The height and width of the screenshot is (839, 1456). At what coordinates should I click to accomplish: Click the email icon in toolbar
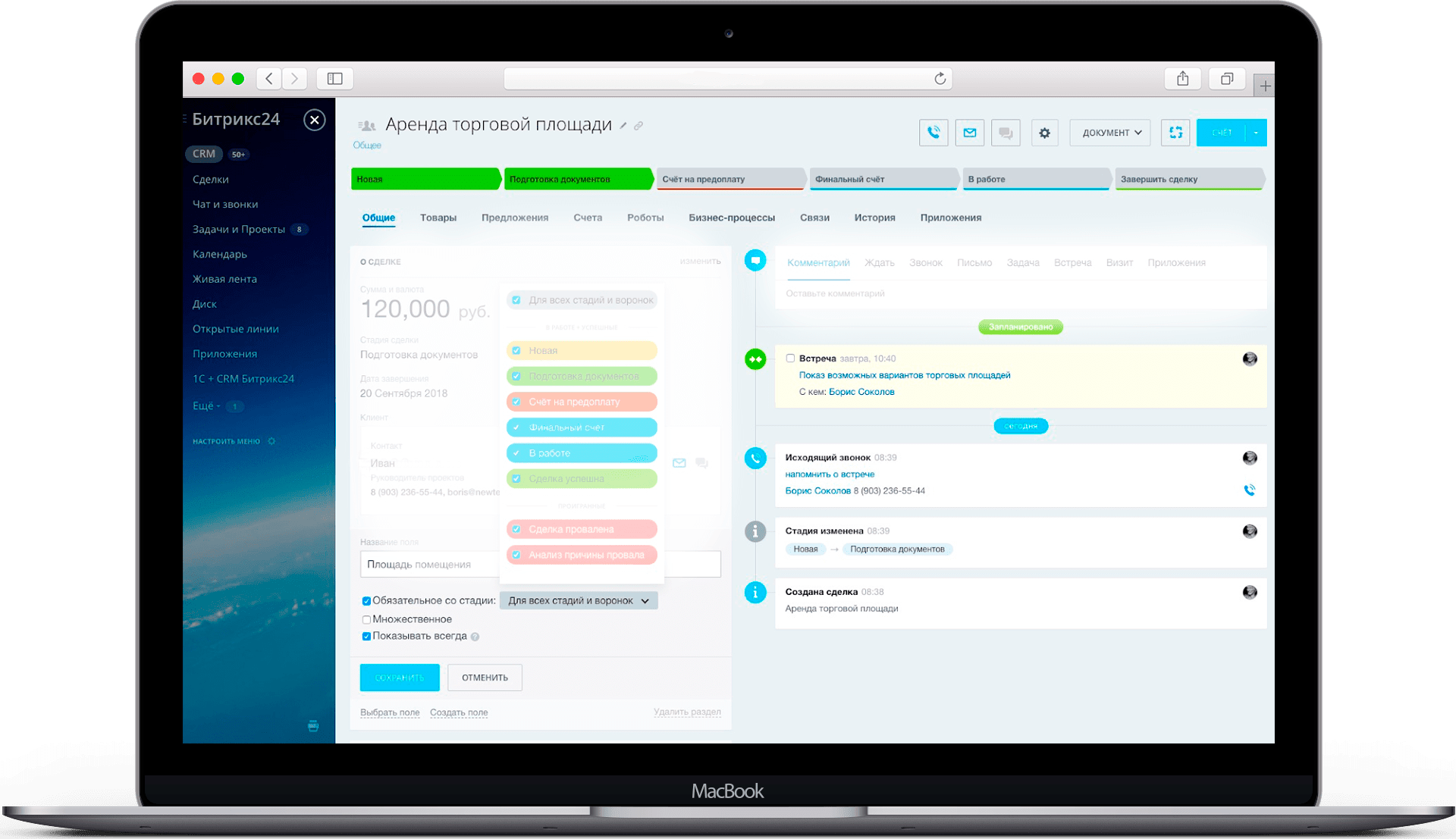tap(967, 132)
